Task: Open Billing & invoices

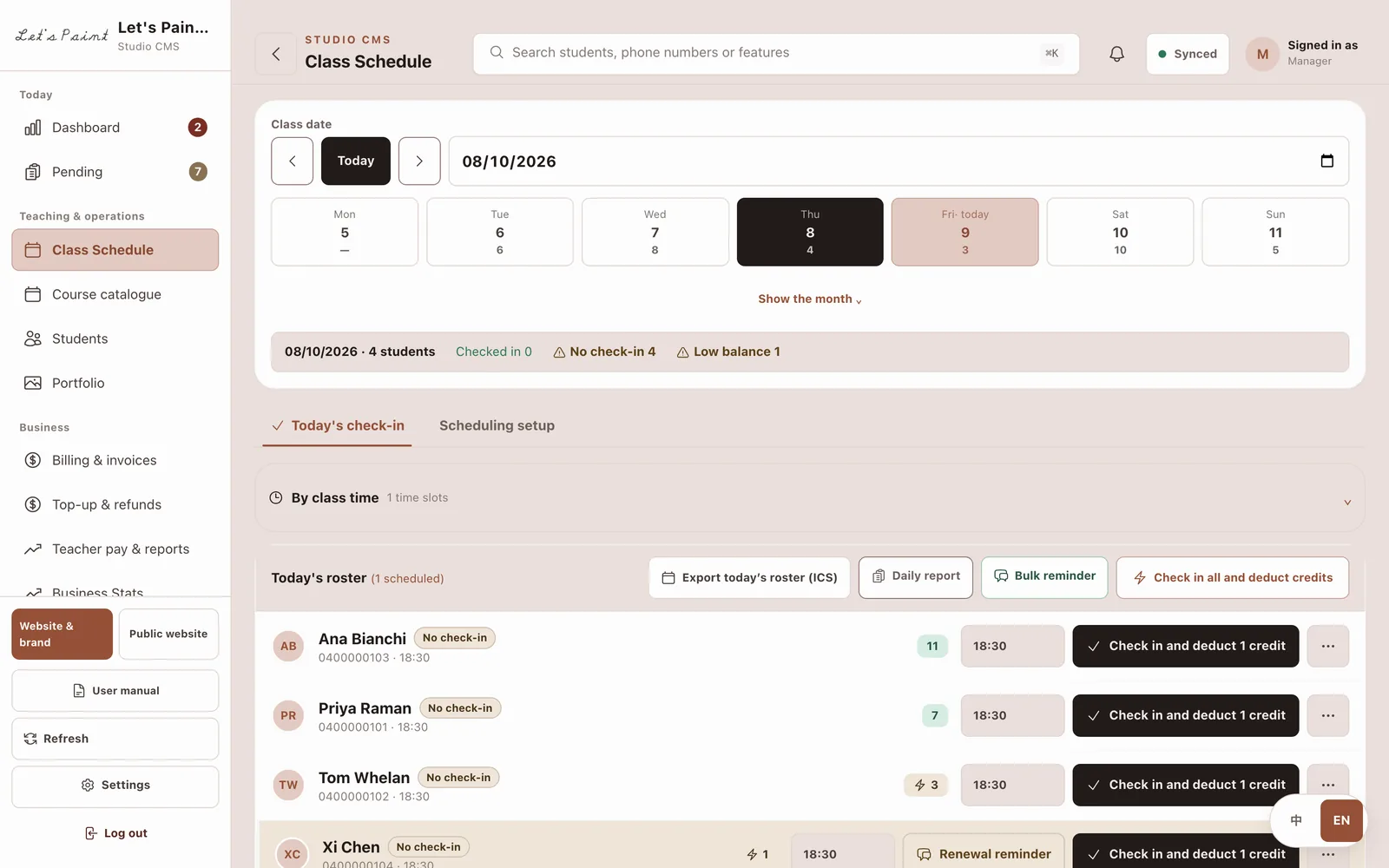Action: click(x=115, y=460)
